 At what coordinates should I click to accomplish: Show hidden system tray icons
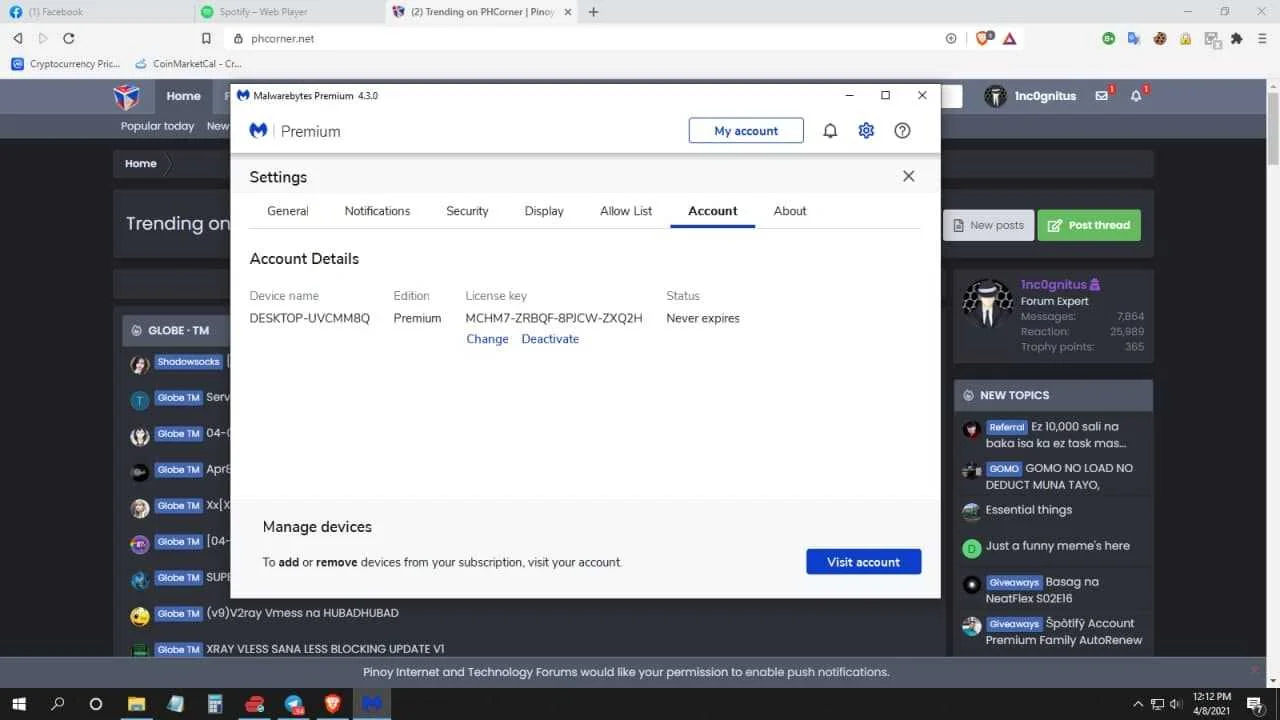(x=1137, y=704)
